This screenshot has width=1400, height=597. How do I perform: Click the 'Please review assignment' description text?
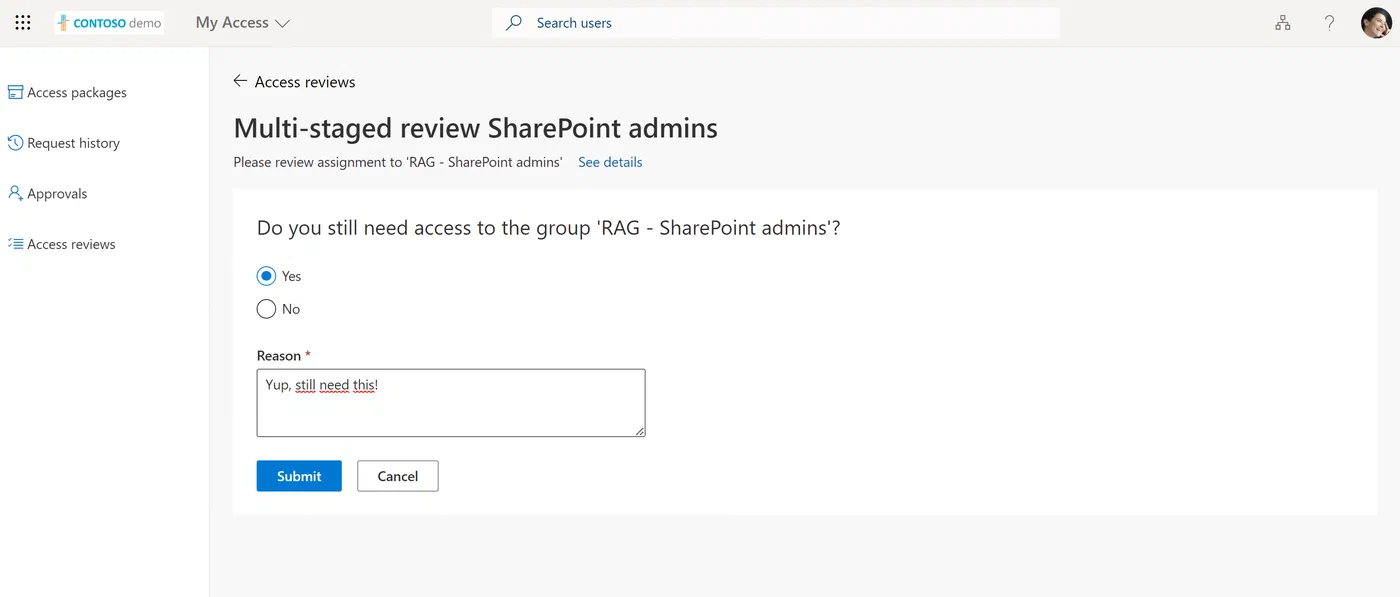pyautogui.click(x=398, y=162)
